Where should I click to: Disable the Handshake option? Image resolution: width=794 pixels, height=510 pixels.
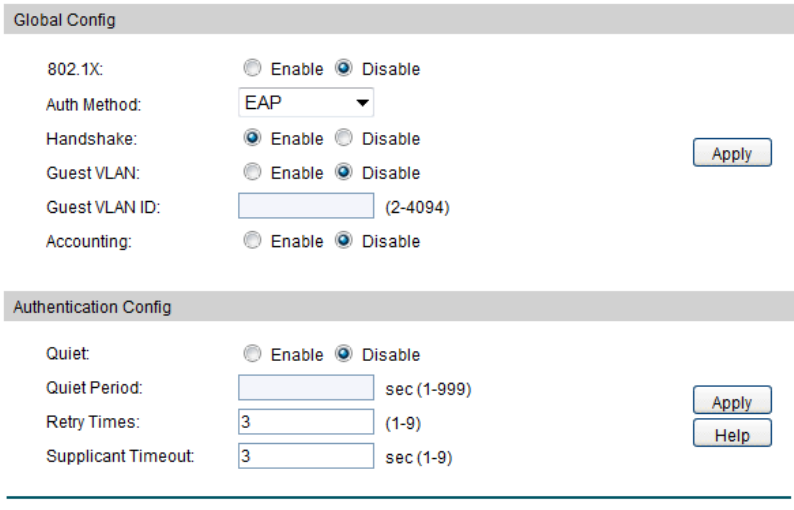click(343, 138)
